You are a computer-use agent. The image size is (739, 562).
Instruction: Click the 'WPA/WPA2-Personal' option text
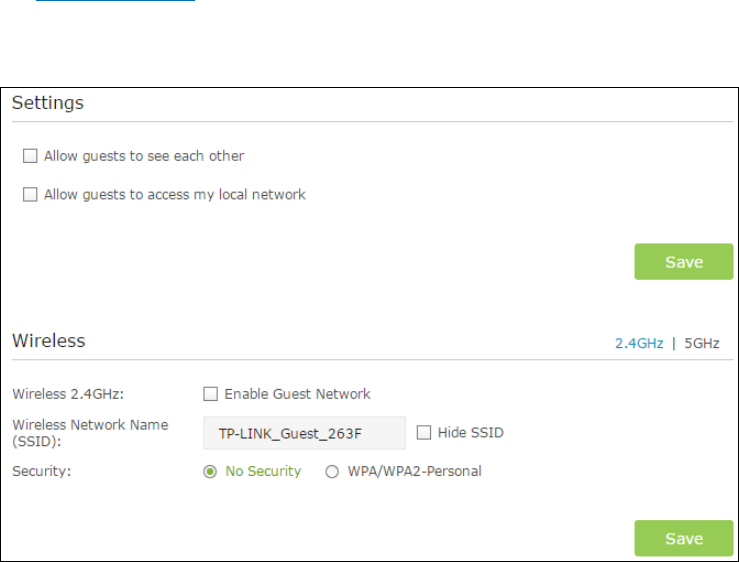pos(414,471)
